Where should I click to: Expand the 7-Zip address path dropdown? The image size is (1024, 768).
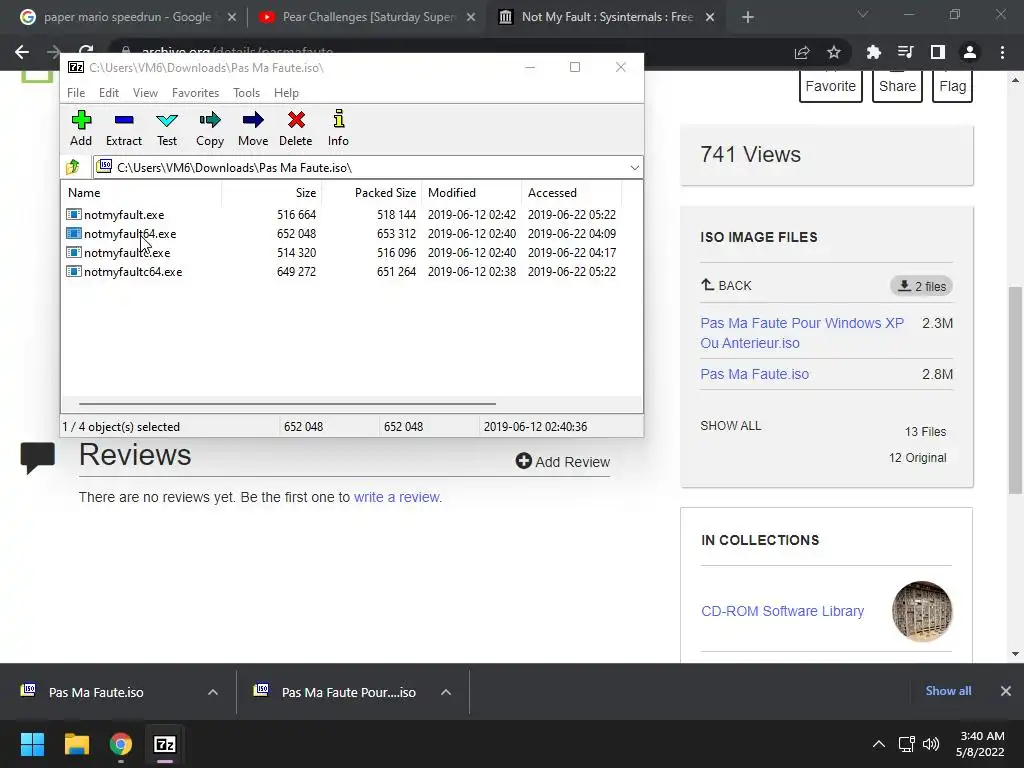634,168
